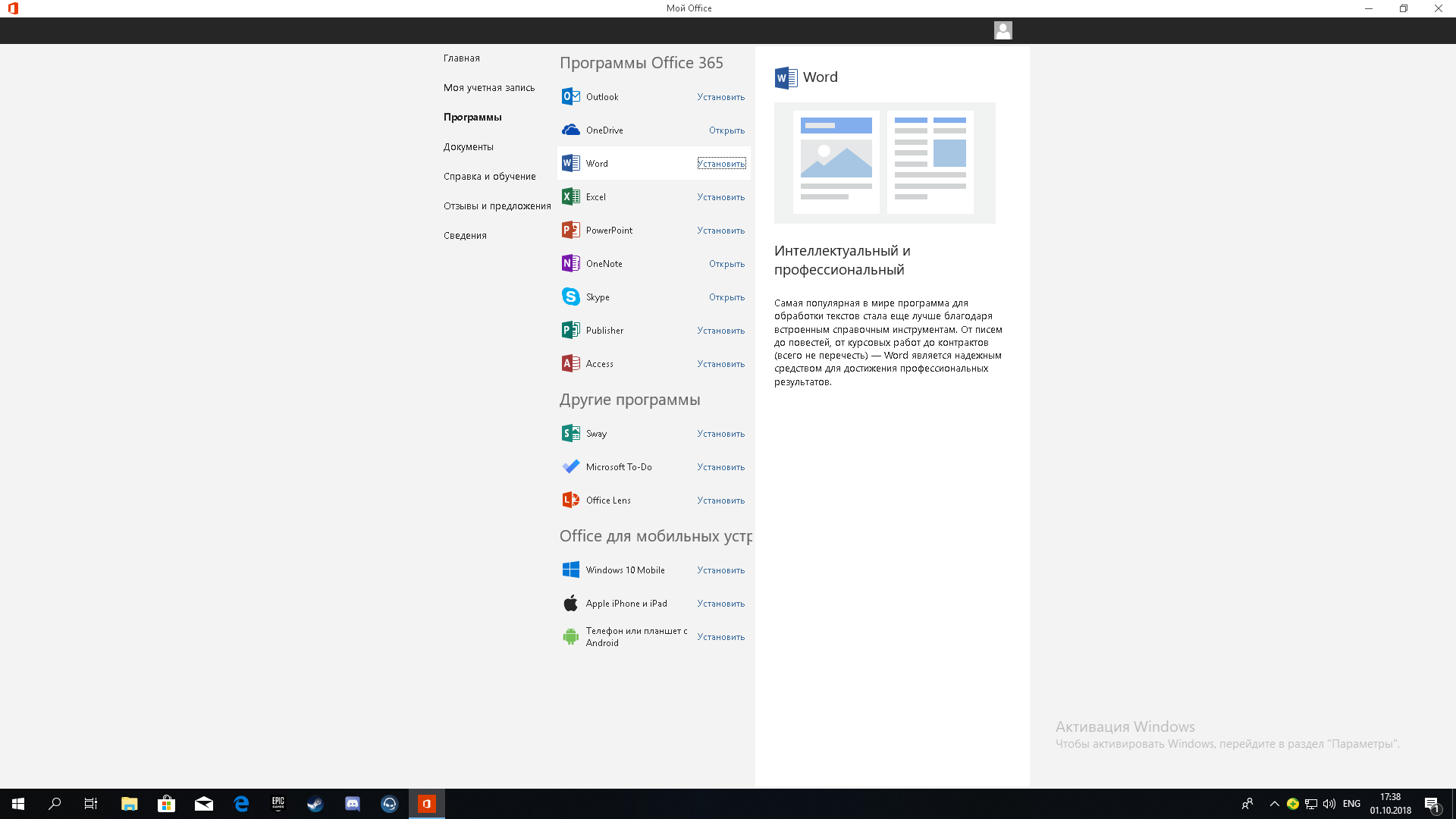Viewport: 1456px width, 819px height.
Task: Click Установить next to Publisher
Action: pos(721,331)
